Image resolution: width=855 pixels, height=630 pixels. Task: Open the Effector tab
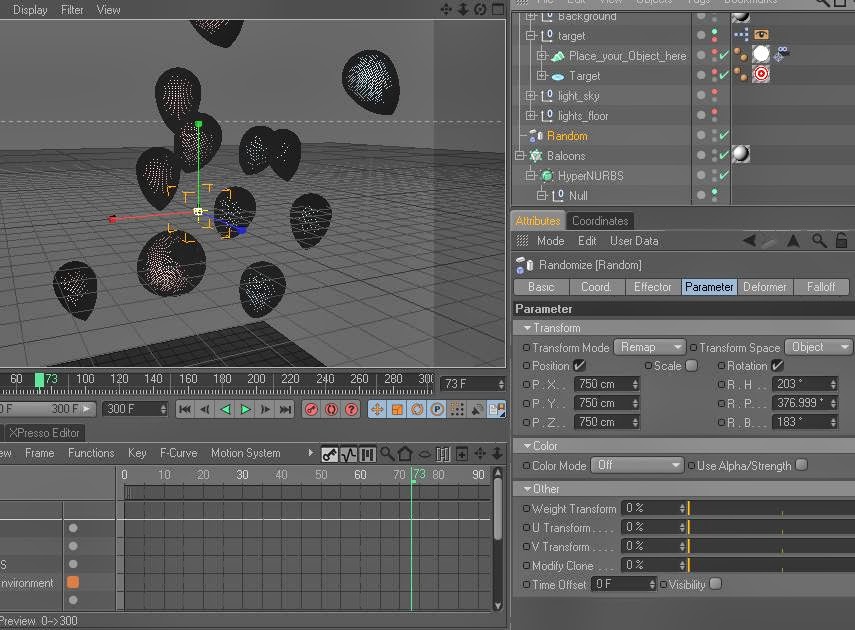652,287
